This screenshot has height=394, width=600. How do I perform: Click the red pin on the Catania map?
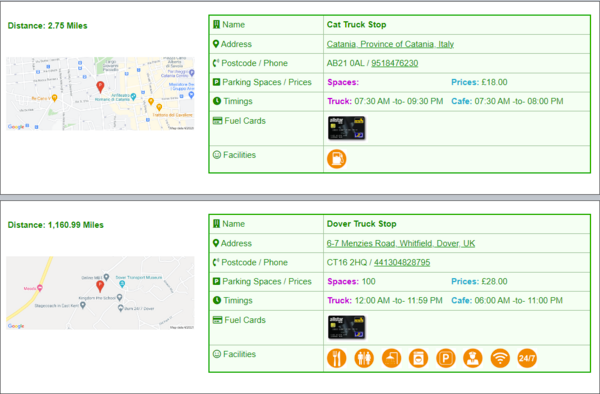point(100,87)
